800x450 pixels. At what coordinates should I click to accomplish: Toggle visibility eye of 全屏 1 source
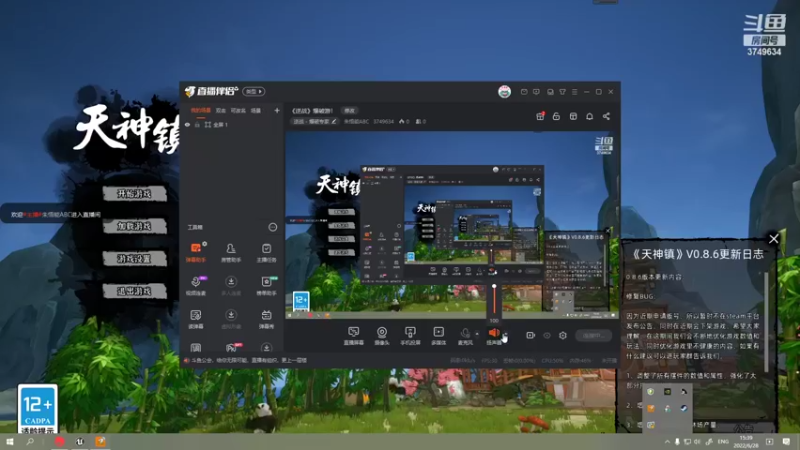tap(187, 124)
